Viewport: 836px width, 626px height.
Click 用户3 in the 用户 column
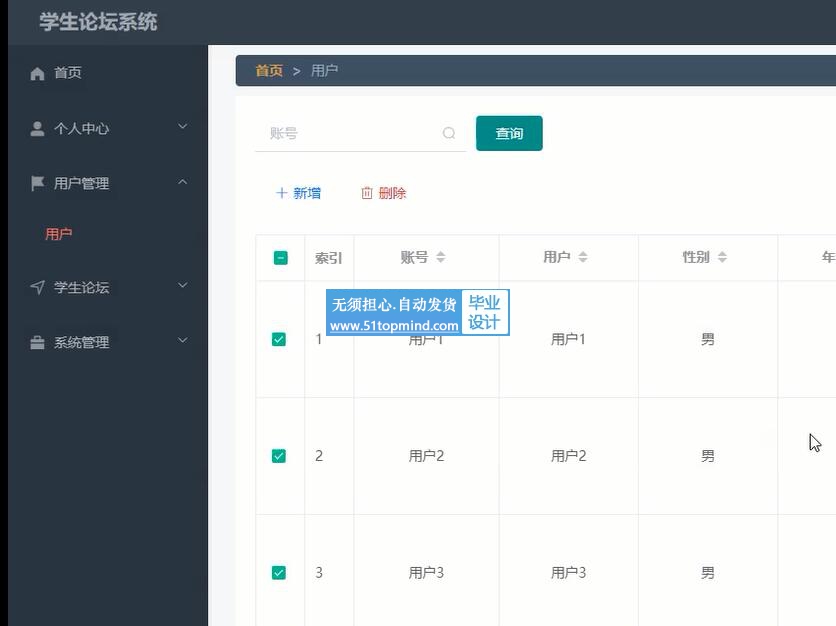568,573
